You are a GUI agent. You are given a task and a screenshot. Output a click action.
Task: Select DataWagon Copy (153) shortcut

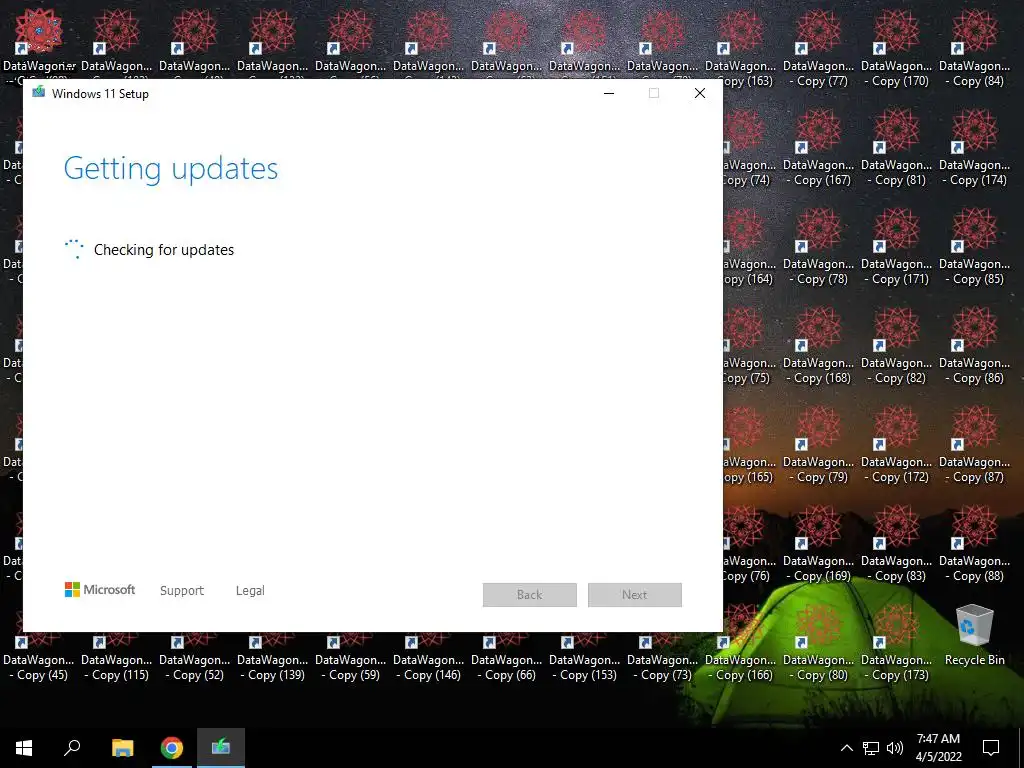584,656
